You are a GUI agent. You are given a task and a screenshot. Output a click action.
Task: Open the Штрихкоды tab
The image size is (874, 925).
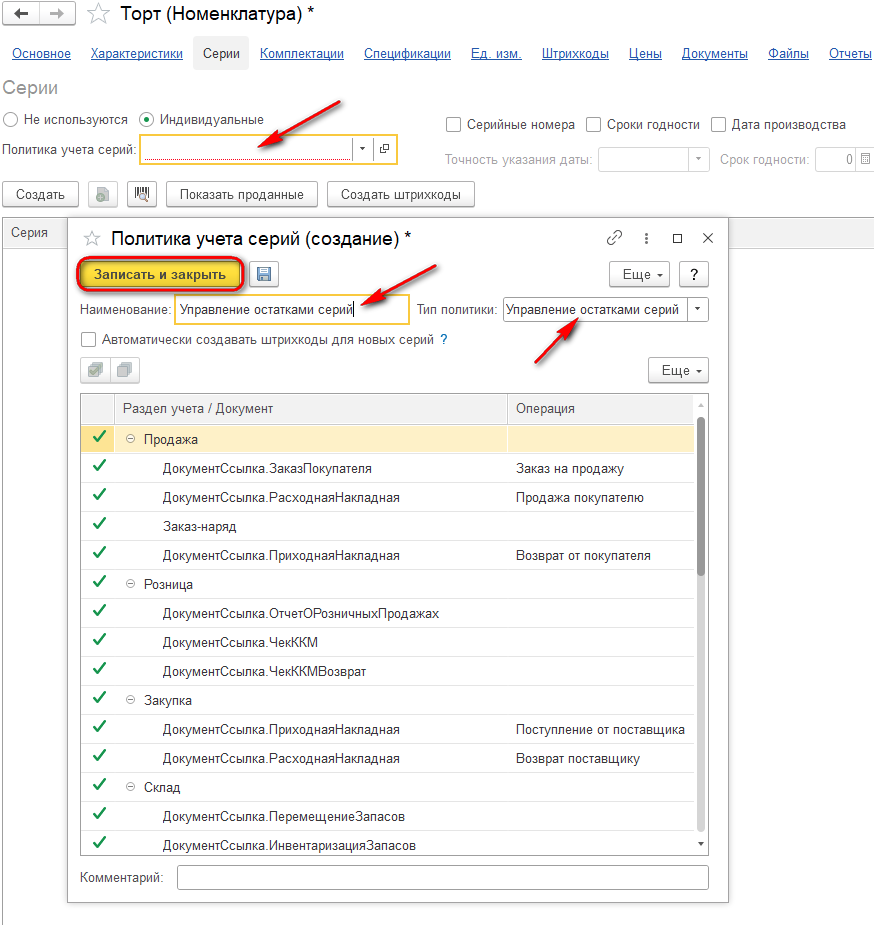click(575, 54)
